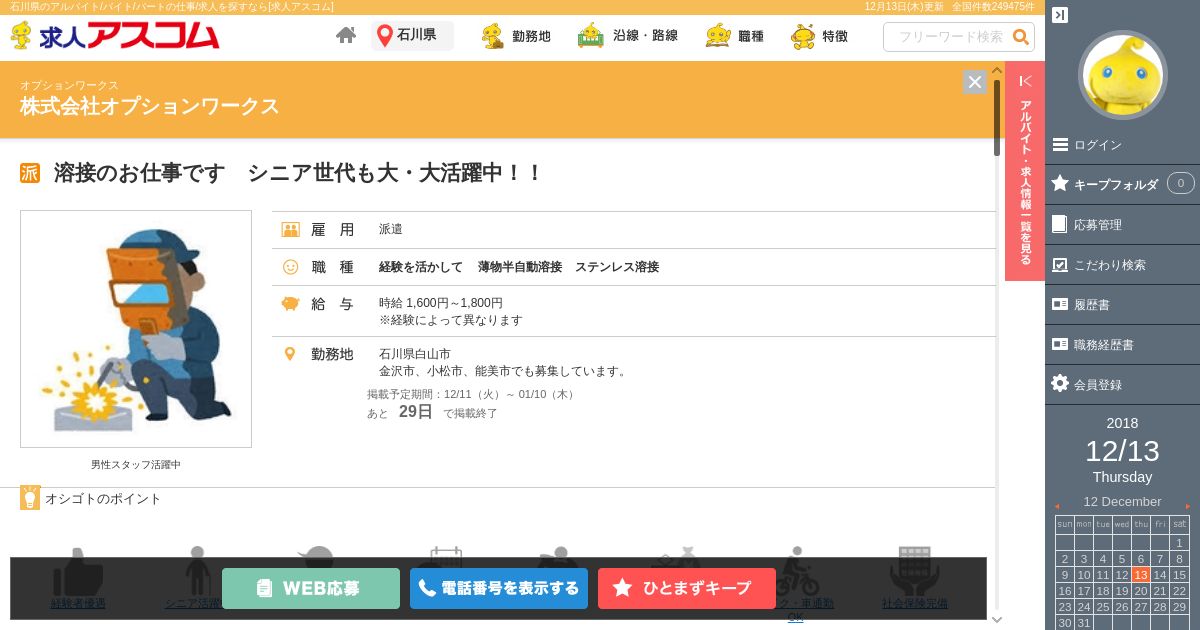Viewport: 1200px width, 630px height.
Task: Click the 株式会社オプションワークス company title
Action: 150,106
